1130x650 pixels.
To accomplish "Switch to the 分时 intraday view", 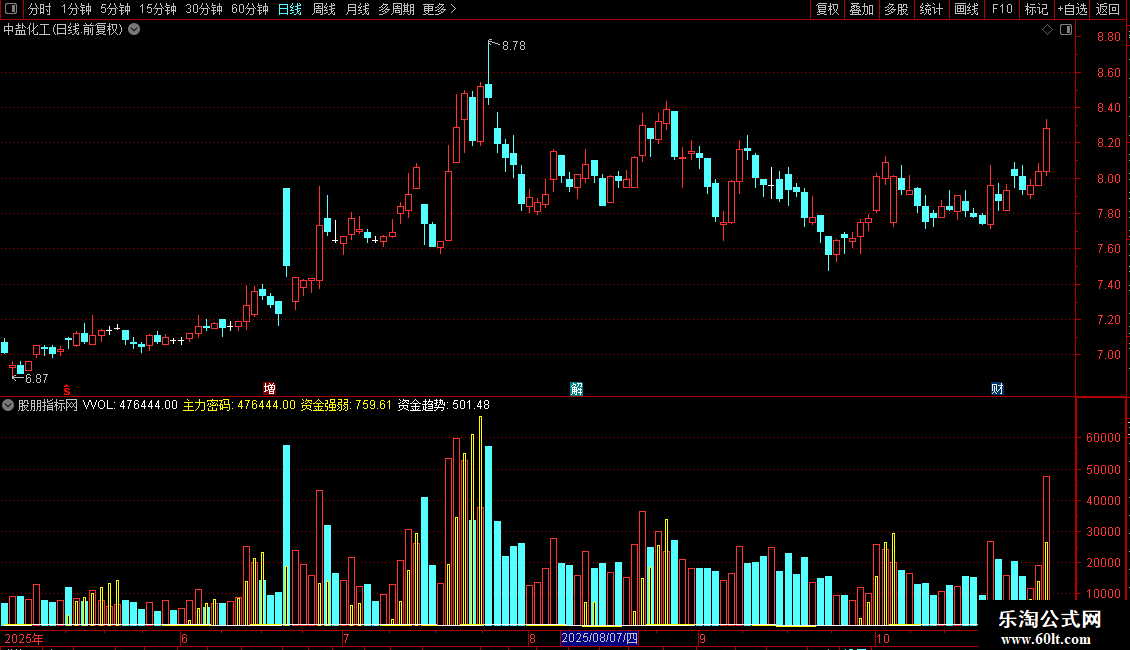I will [40, 9].
